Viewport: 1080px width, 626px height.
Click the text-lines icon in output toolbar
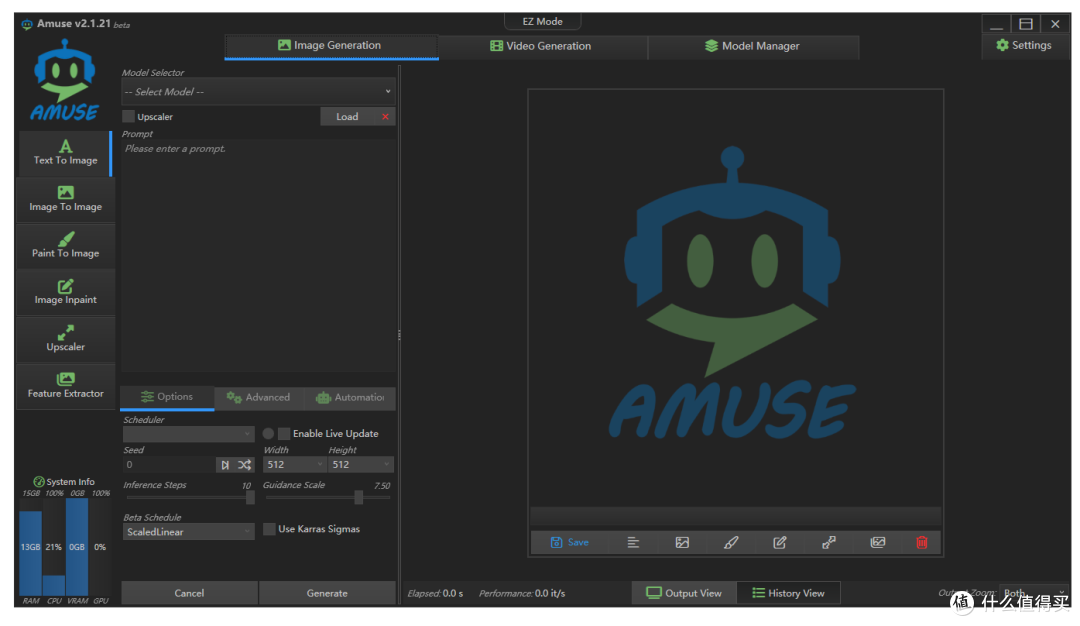pos(633,543)
